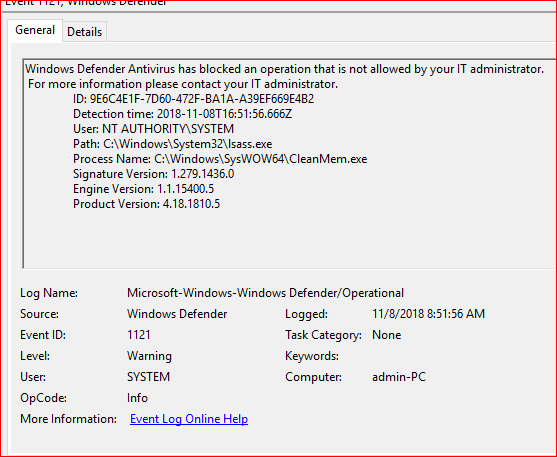The width and height of the screenshot is (557, 457).
Task: Click the Computer value admin-PC
Action: click(399, 377)
